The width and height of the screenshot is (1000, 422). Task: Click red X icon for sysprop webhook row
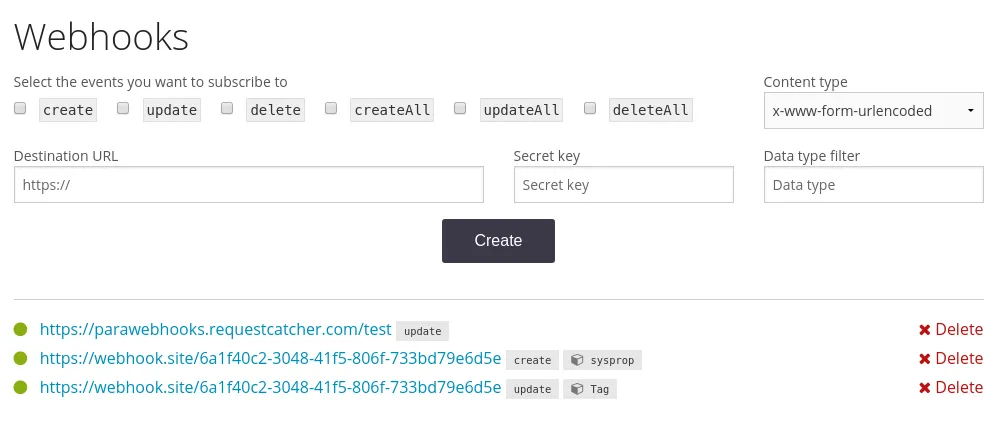[x=925, y=359]
